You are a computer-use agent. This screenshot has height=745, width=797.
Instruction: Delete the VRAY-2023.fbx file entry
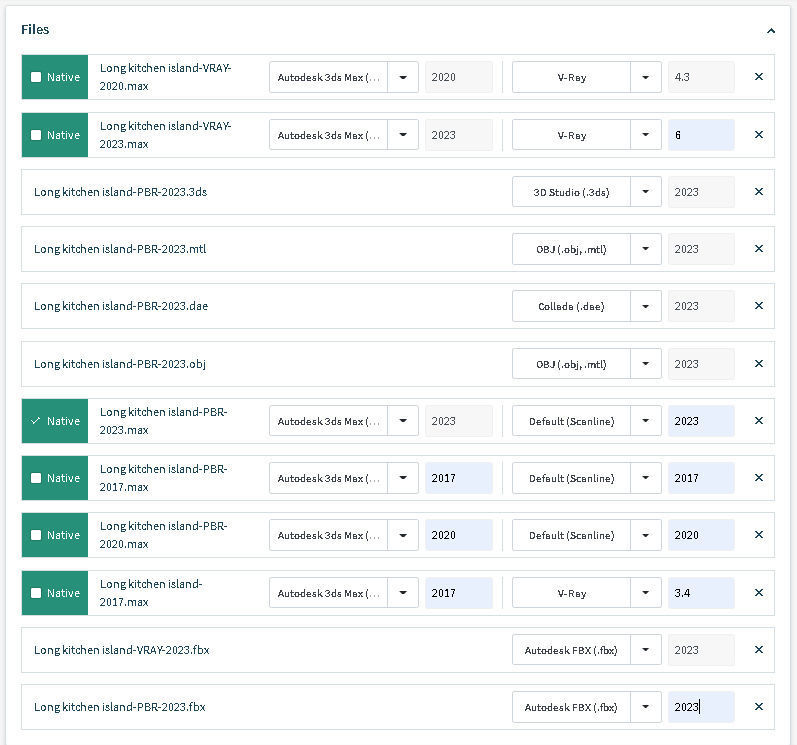(758, 650)
